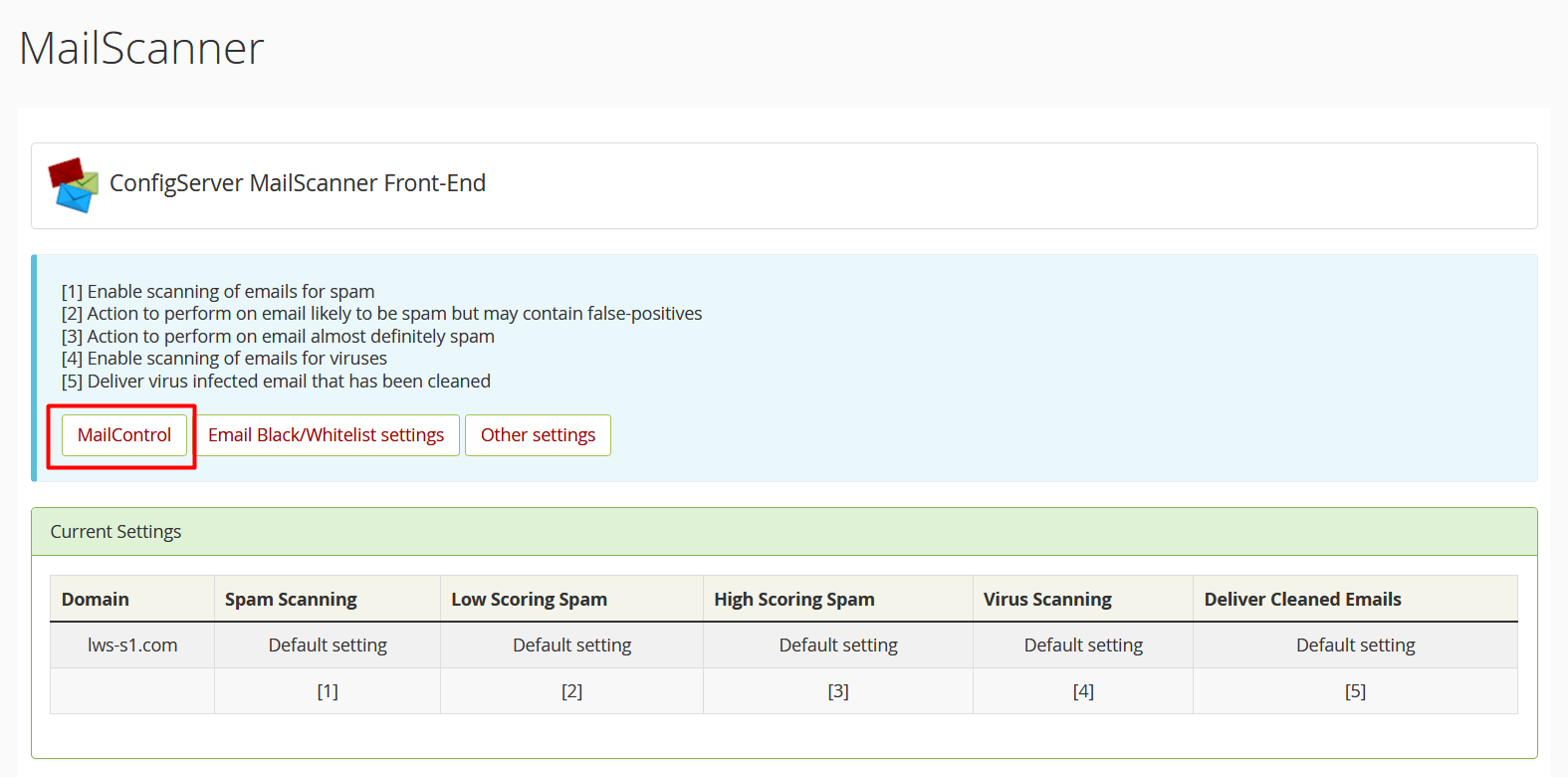Select the lws-s1.com domain cell
This screenshot has height=777, width=1568.
point(132,645)
